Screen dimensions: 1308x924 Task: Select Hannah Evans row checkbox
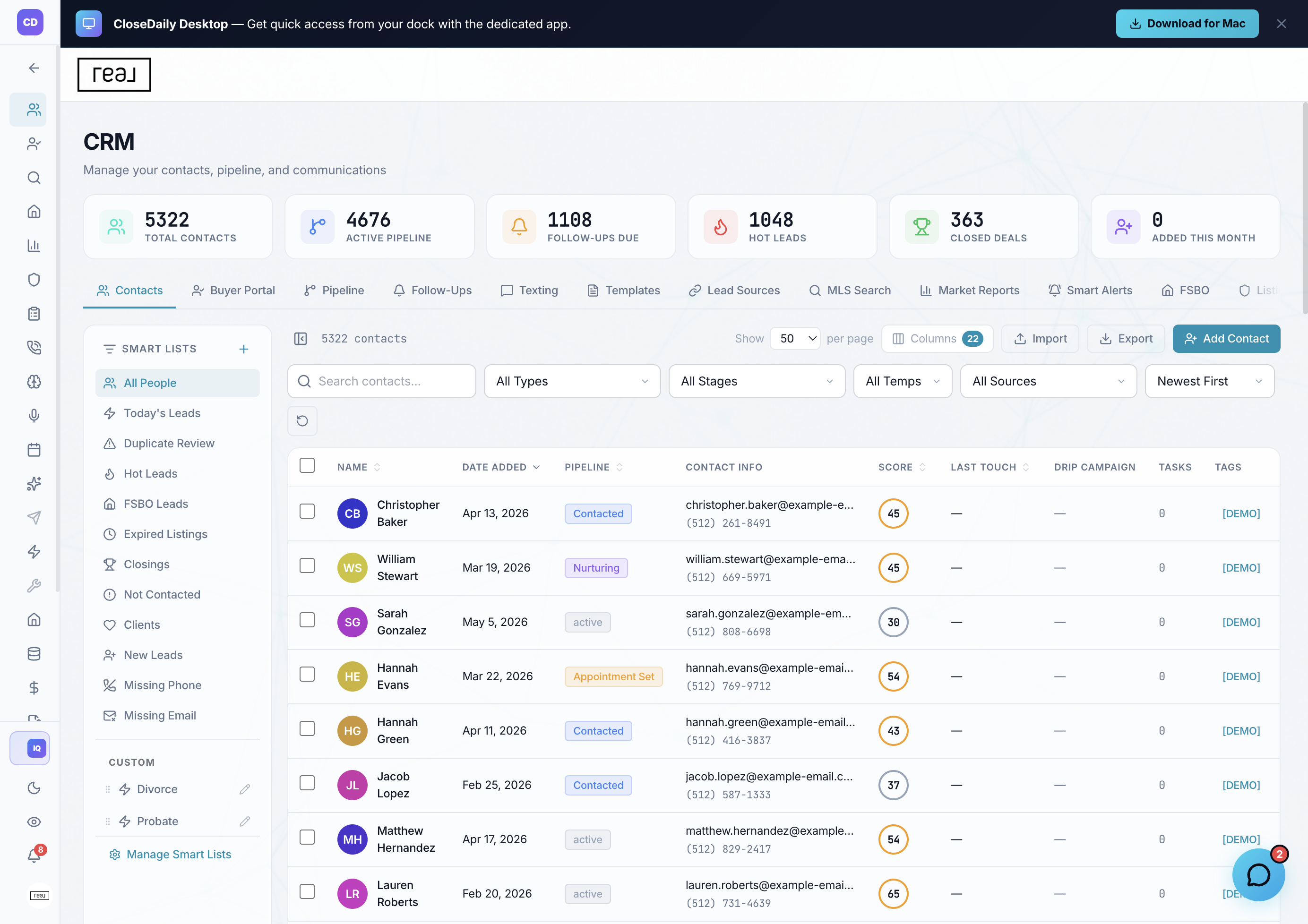tap(307, 675)
